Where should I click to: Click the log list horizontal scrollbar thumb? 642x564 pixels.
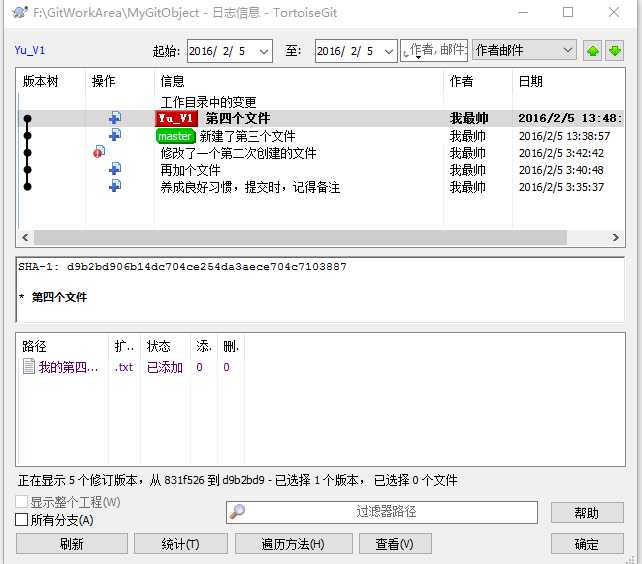pyautogui.click(x=300, y=238)
